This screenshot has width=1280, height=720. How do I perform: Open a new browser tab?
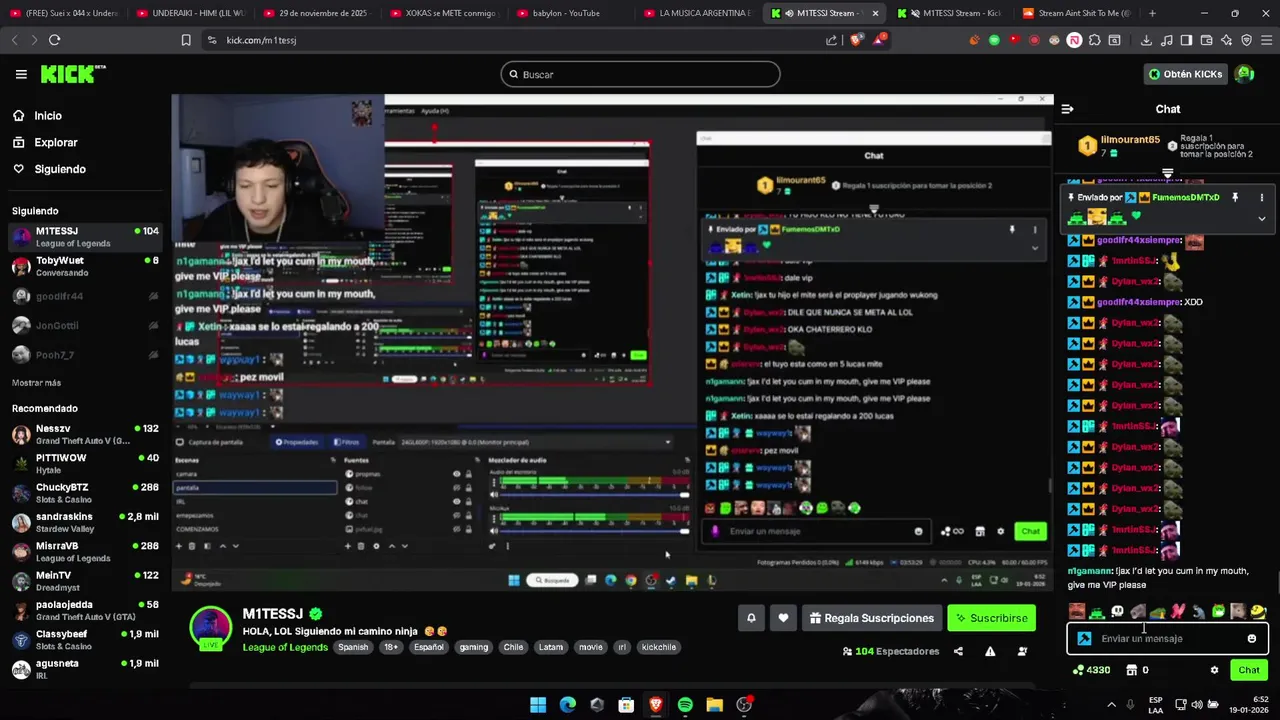point(1152,13)
